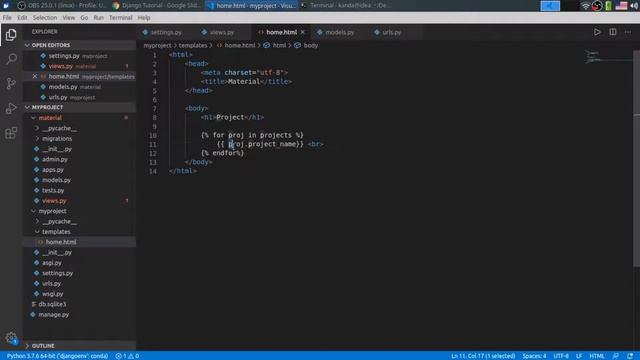Switch to Django Tutorial Google Slides window
640x360 pixels.
click(x=157, y=6)
